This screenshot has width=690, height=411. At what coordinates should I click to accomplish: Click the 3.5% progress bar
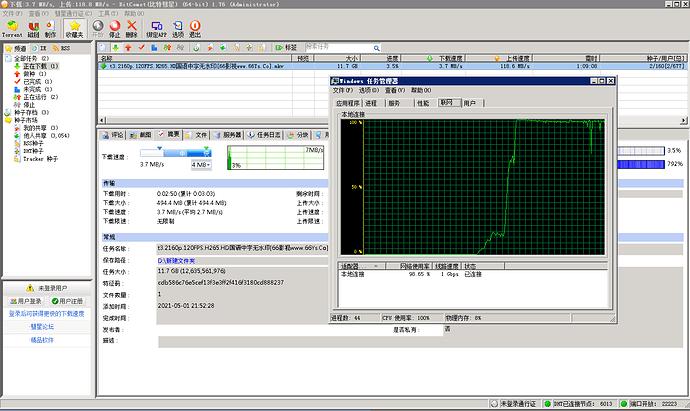(641, 151)
